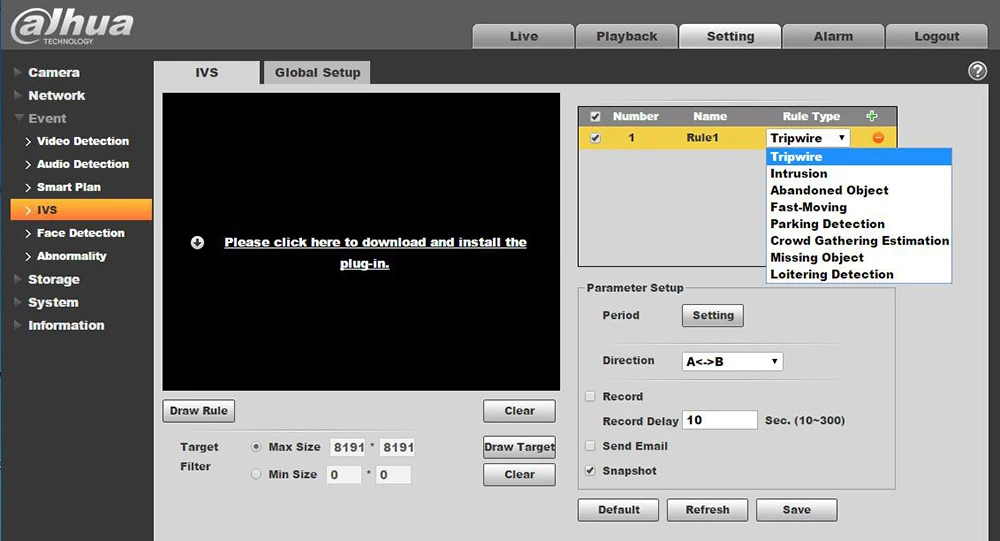Select the Max Size radio button

[256, 447]
